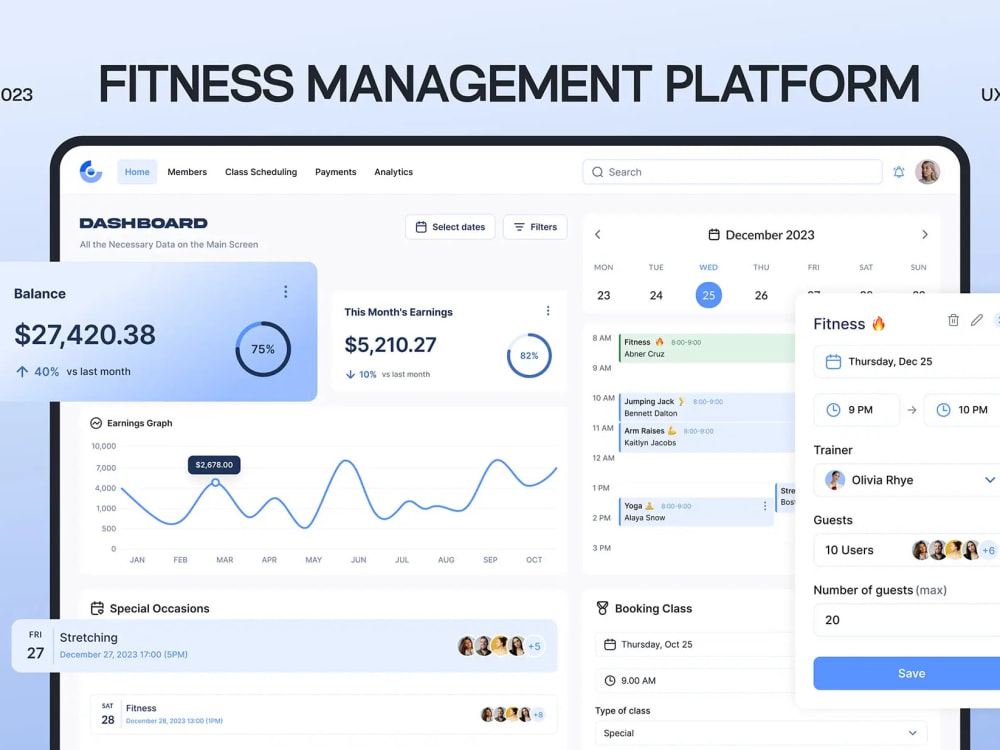Open the user profile avatar
1000x750 pixels.
tap(927, 172)
